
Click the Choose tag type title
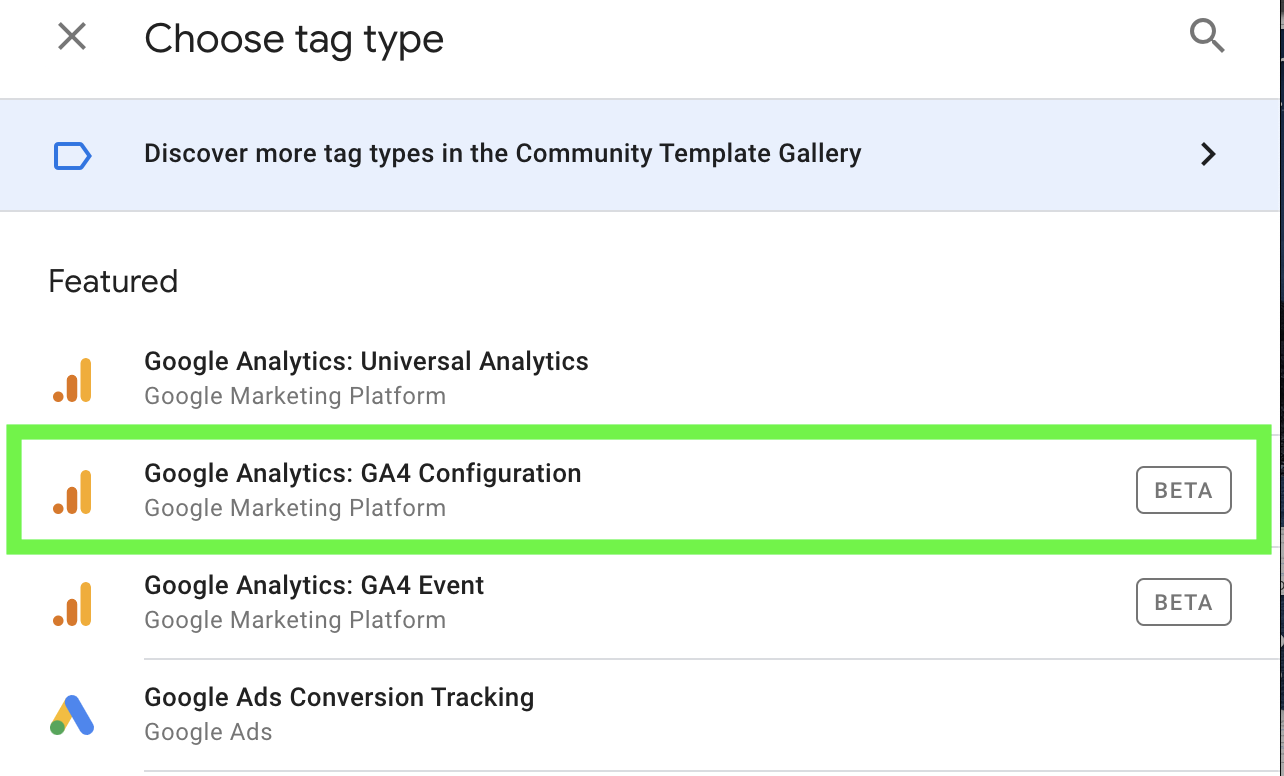coord(294,40)
